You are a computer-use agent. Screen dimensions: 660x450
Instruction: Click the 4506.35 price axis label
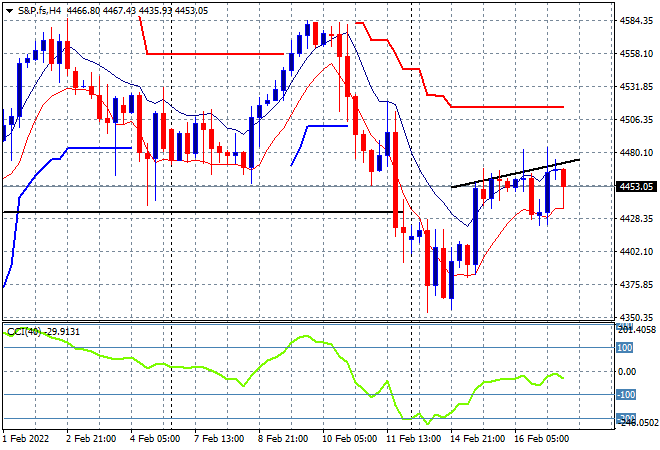pyautogui.click(x=636, y=120)
